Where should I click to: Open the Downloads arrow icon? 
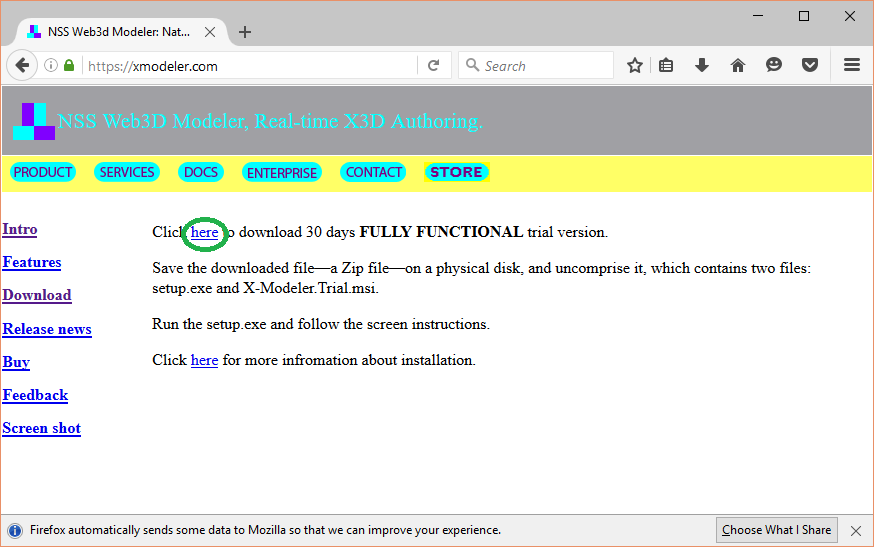point(702,66)
